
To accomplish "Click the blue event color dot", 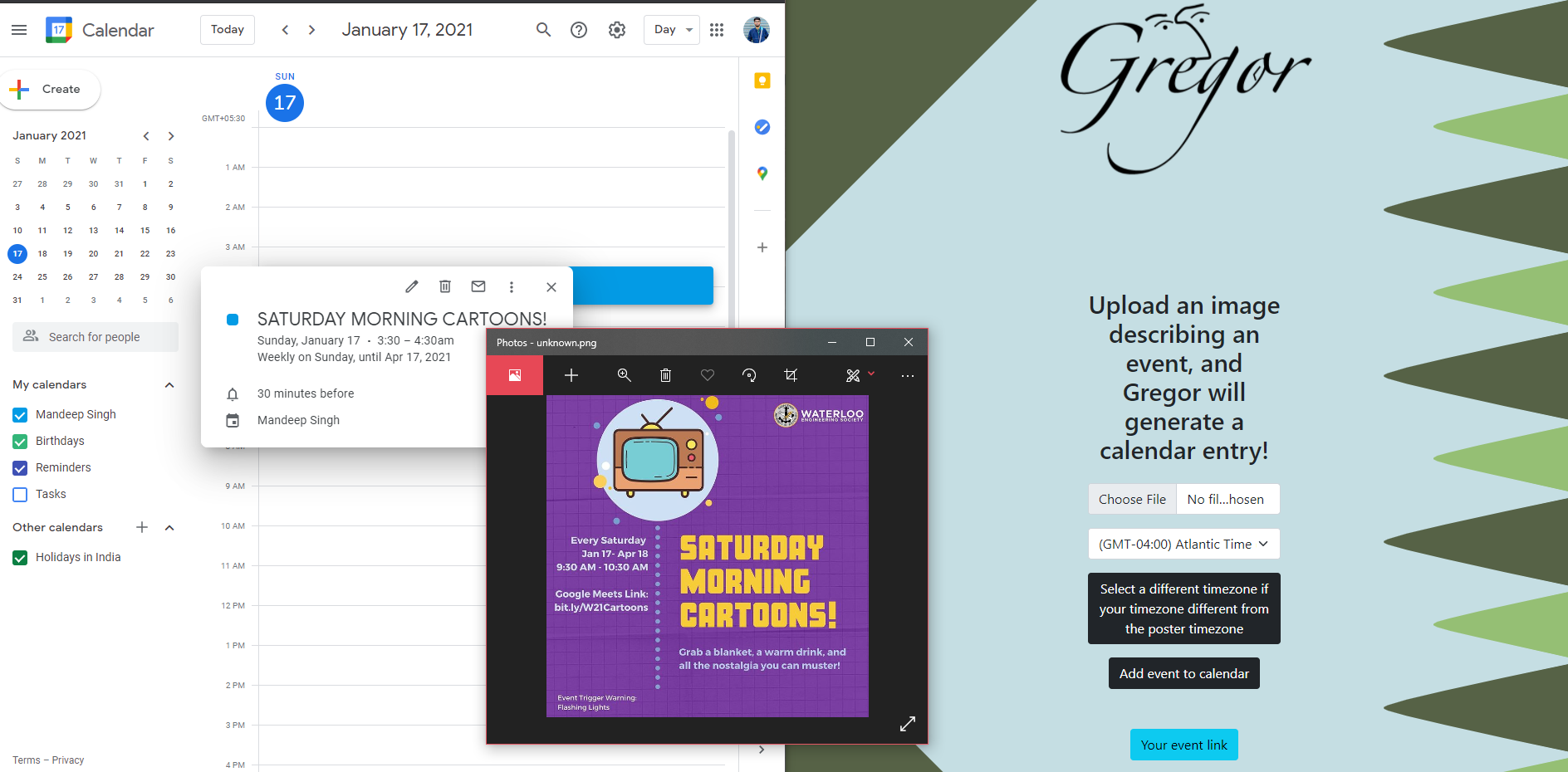I will [233, 320].
